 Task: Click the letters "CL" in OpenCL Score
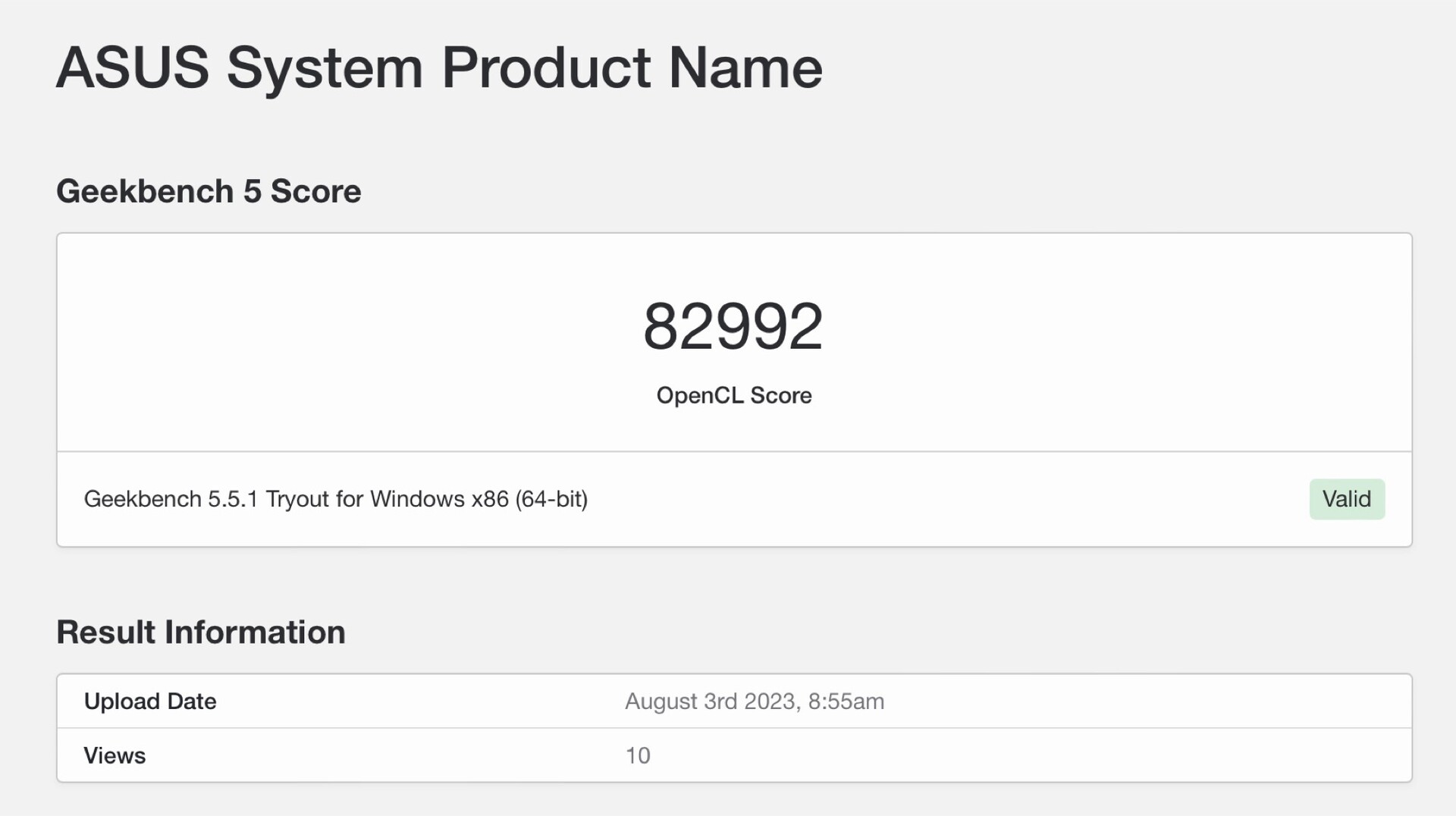tap(730, 395)
